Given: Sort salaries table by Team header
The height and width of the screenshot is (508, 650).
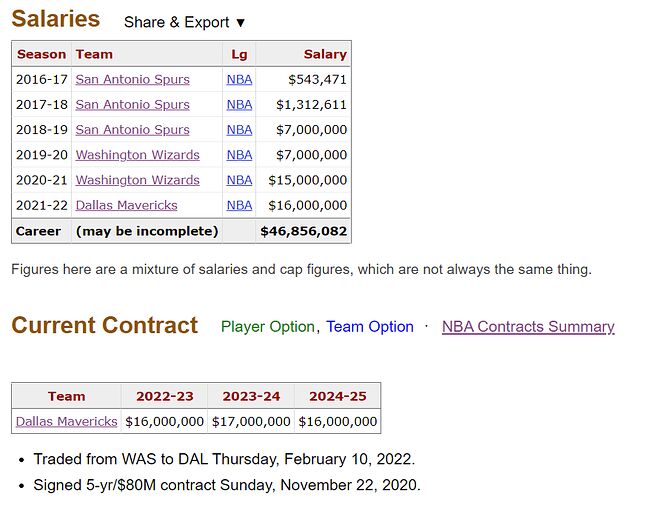Looking at the screenshot, I should click(x=147, y=54).
